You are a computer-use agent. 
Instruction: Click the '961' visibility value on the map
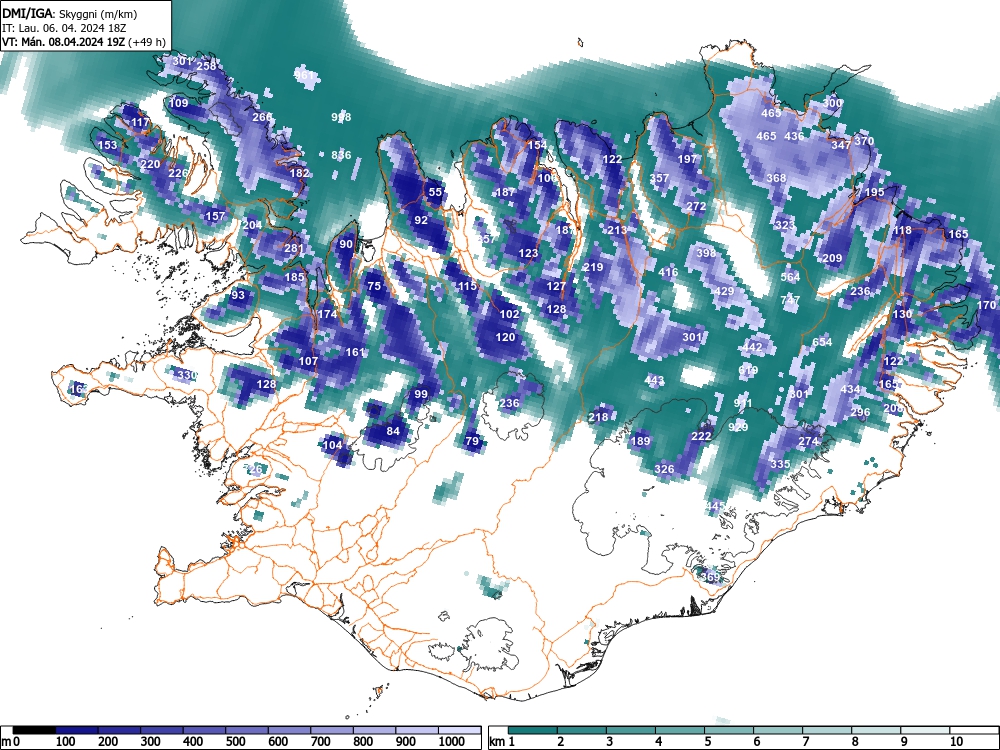(304, 75)
